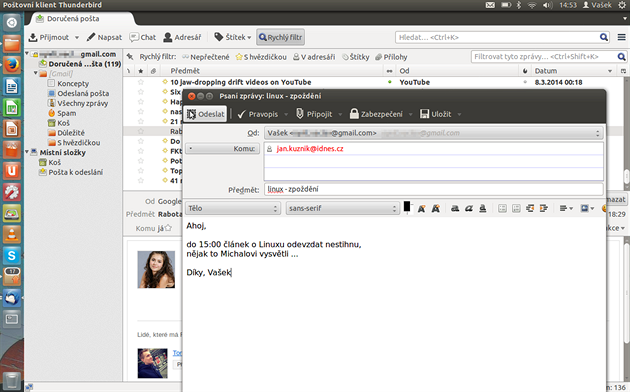Pin the quick filter bar
Image resolution: width=630 pixels, height=392 pixels.
click(x=130, y=57)
